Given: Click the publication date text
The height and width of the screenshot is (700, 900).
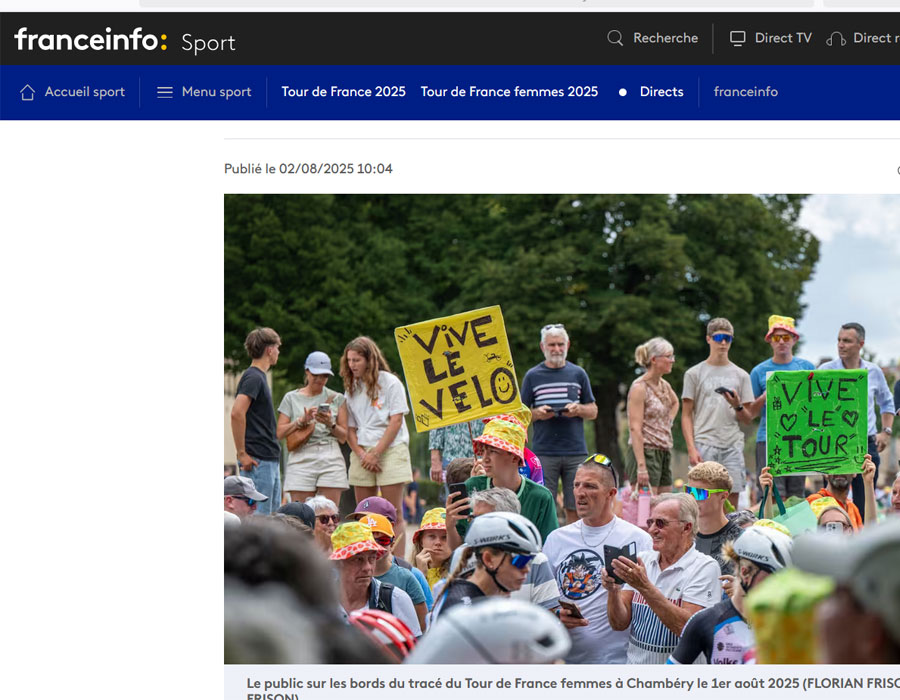Looking at the screenshot, I should tap(307, 168).
